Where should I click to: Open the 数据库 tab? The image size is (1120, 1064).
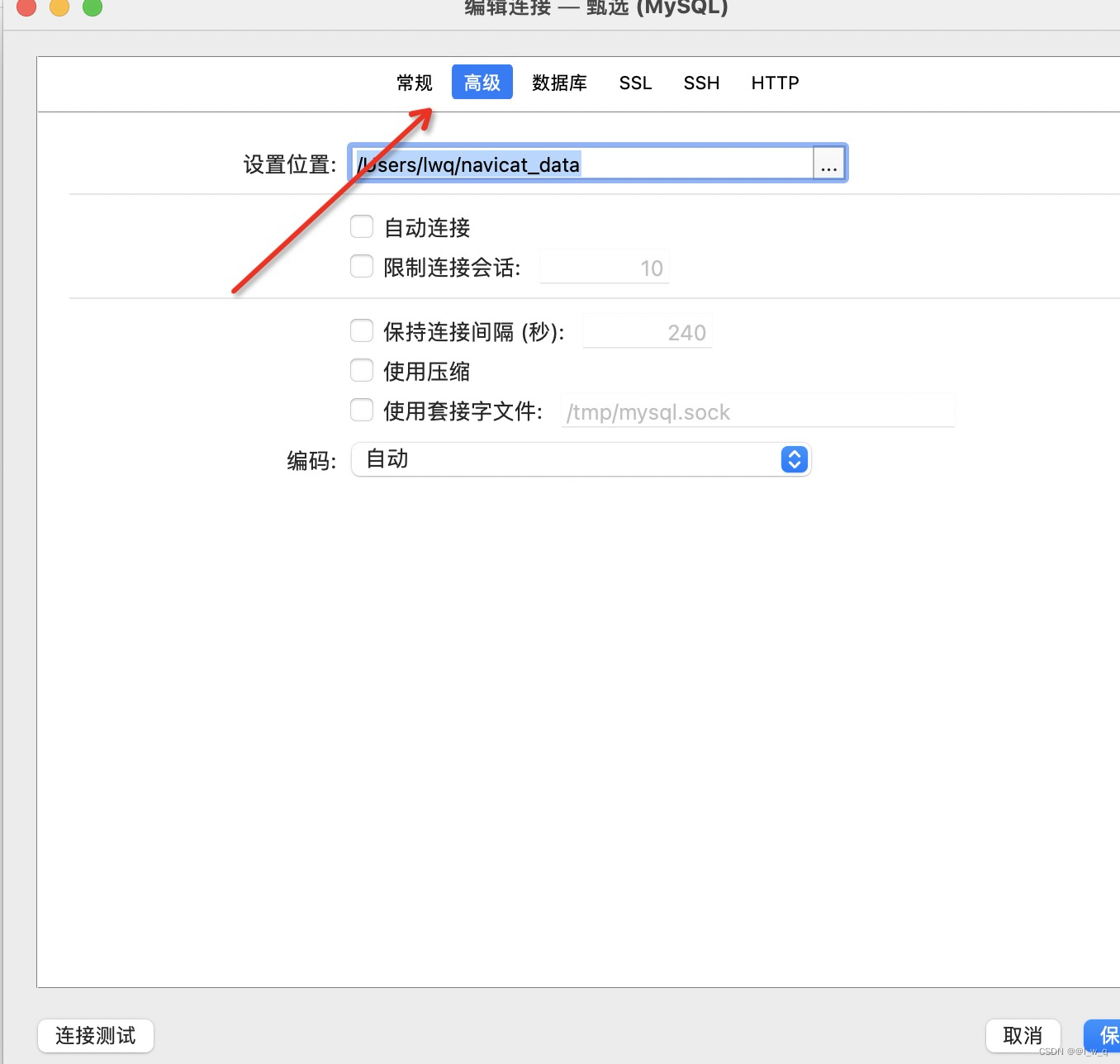coord(559,83)
